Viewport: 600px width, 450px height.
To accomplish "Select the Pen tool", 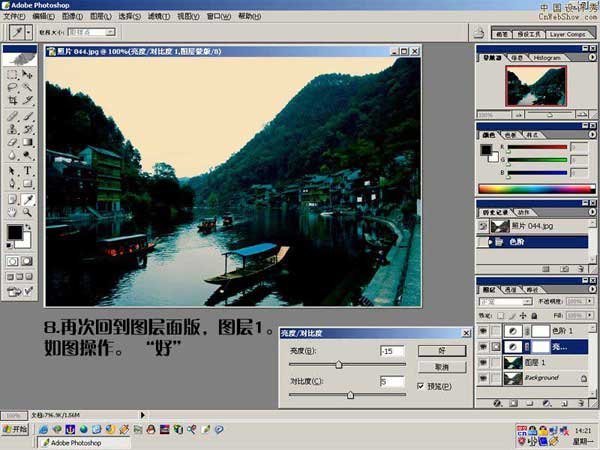I will (x=12, y=184).
